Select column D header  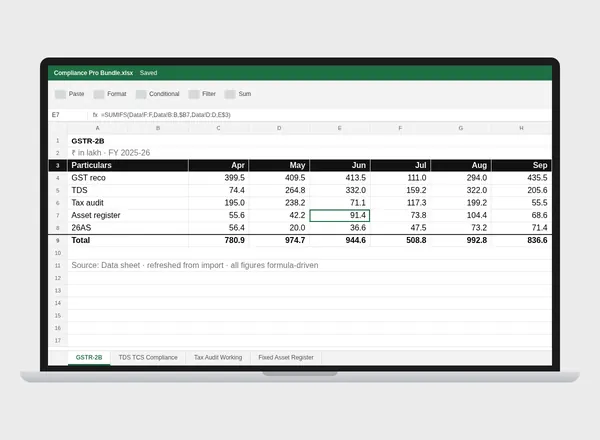(279, 128)
